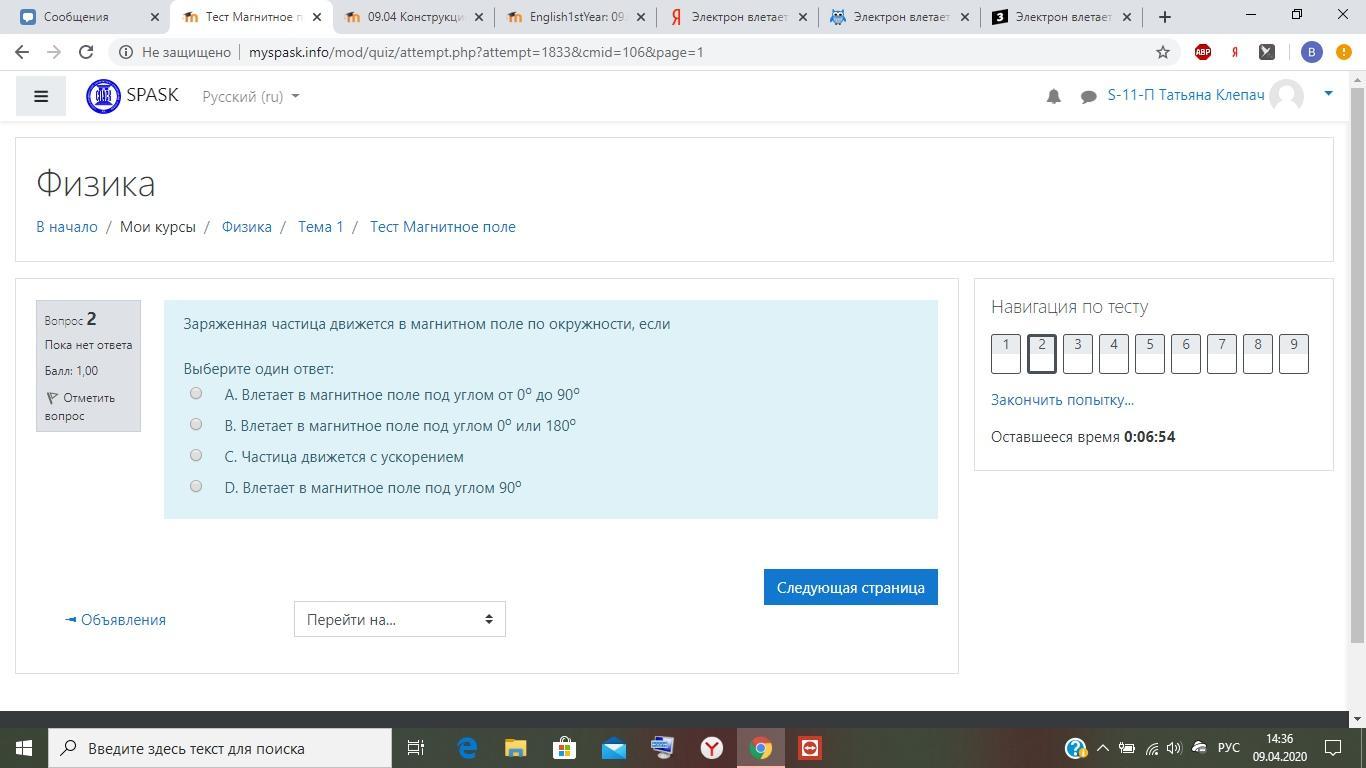Show hidden system tray icons
Screen dimensions: 1366x768
1103,748
